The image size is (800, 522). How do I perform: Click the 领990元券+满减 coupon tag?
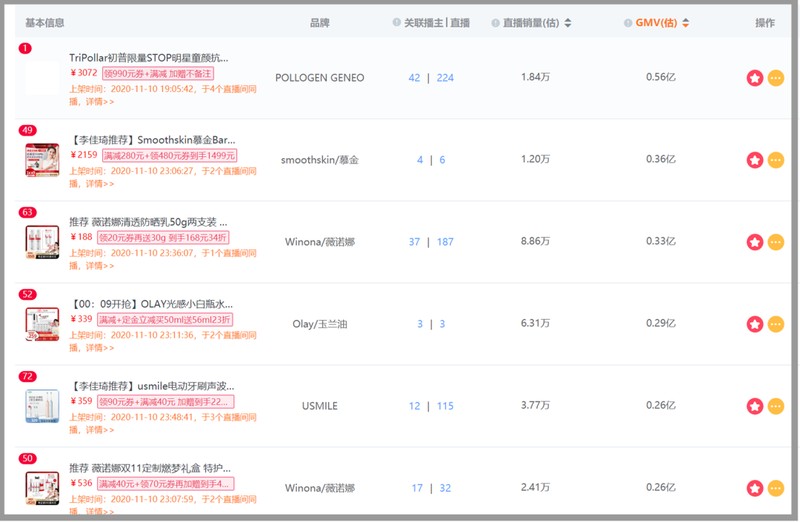[158, 73]
